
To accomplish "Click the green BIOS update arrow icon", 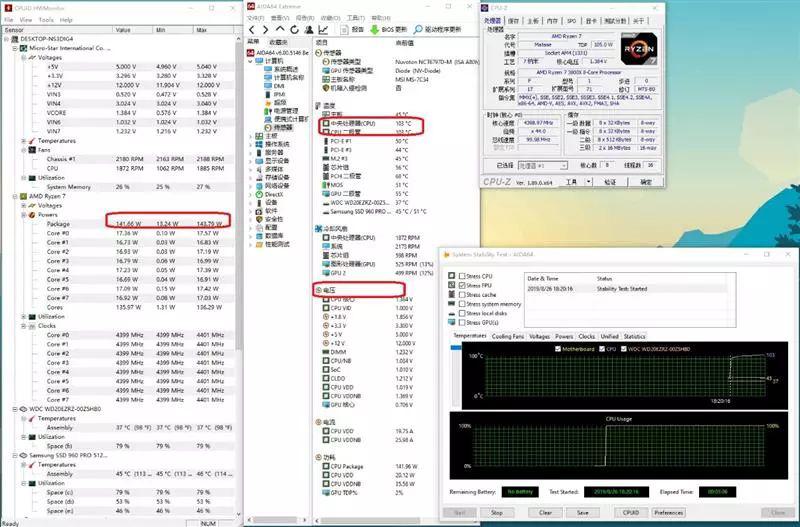I will pyautogui.click(x=374, y=30).
